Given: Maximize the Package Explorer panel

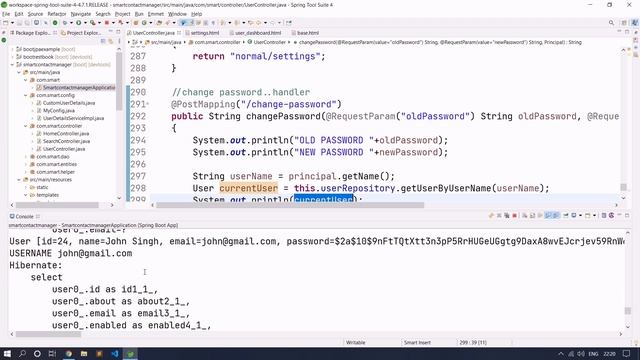Looking at the screenshot, I should [118, 32].
